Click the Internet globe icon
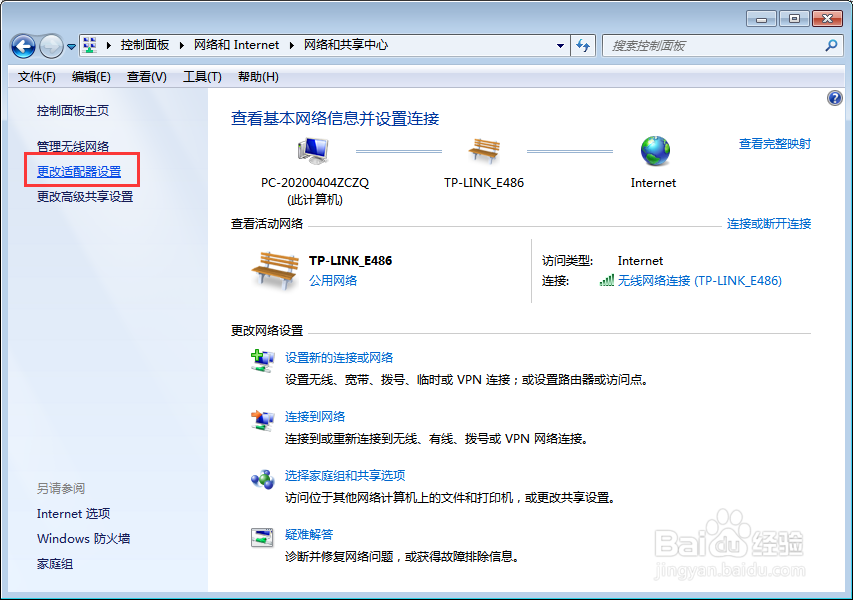 (655, 151)
